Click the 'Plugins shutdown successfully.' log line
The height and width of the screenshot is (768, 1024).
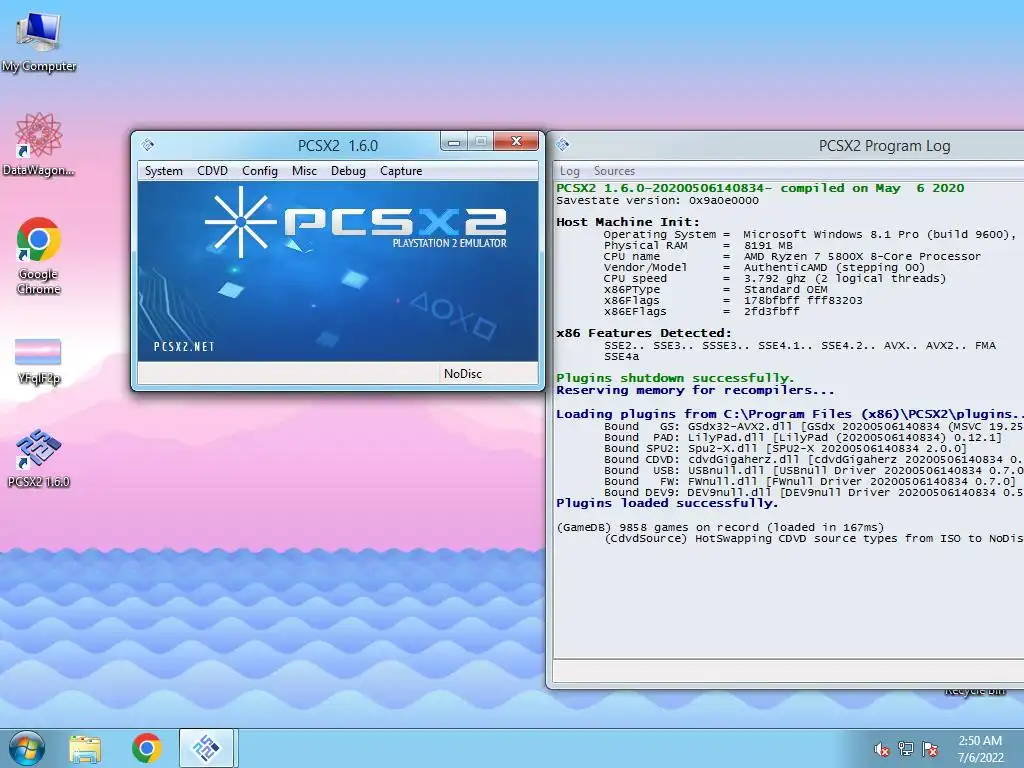(x=675, y=378)
